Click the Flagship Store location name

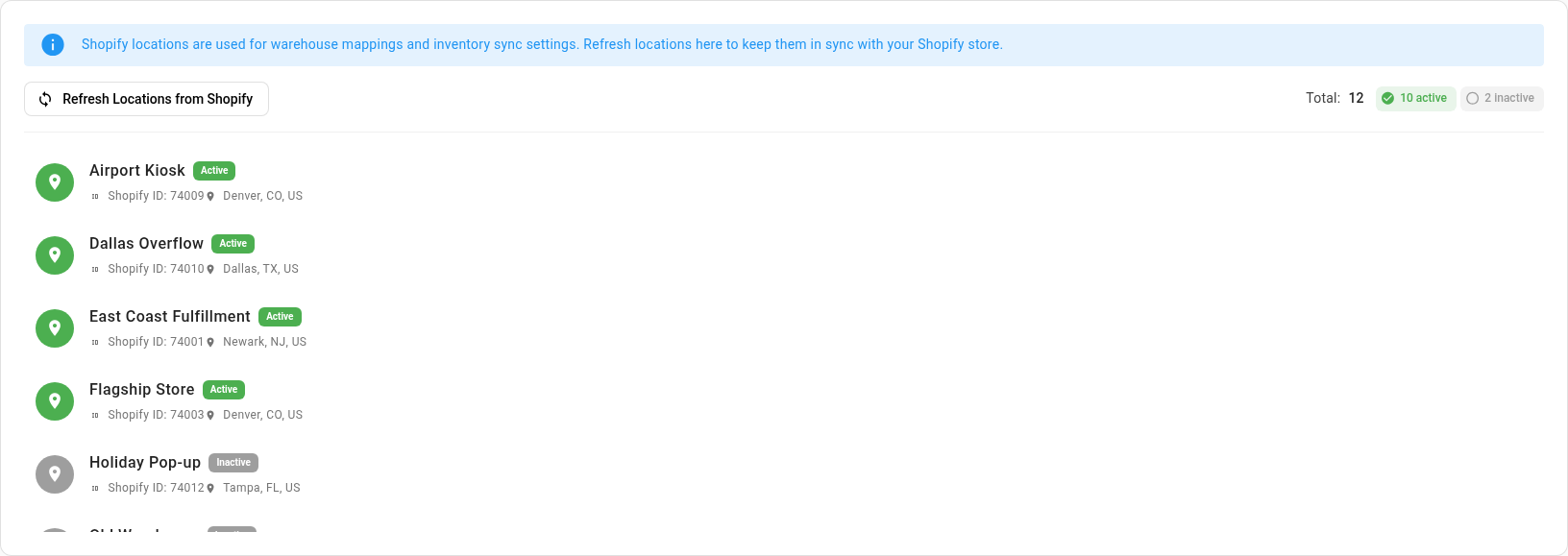click(142, 389)
